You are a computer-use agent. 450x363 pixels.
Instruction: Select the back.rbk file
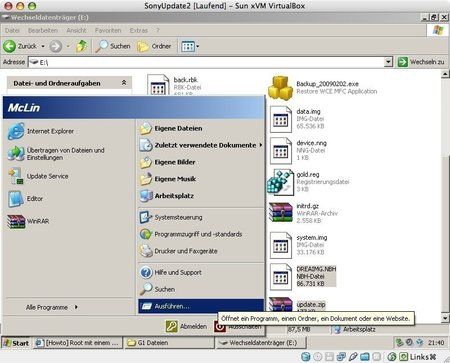click(175, 86)
